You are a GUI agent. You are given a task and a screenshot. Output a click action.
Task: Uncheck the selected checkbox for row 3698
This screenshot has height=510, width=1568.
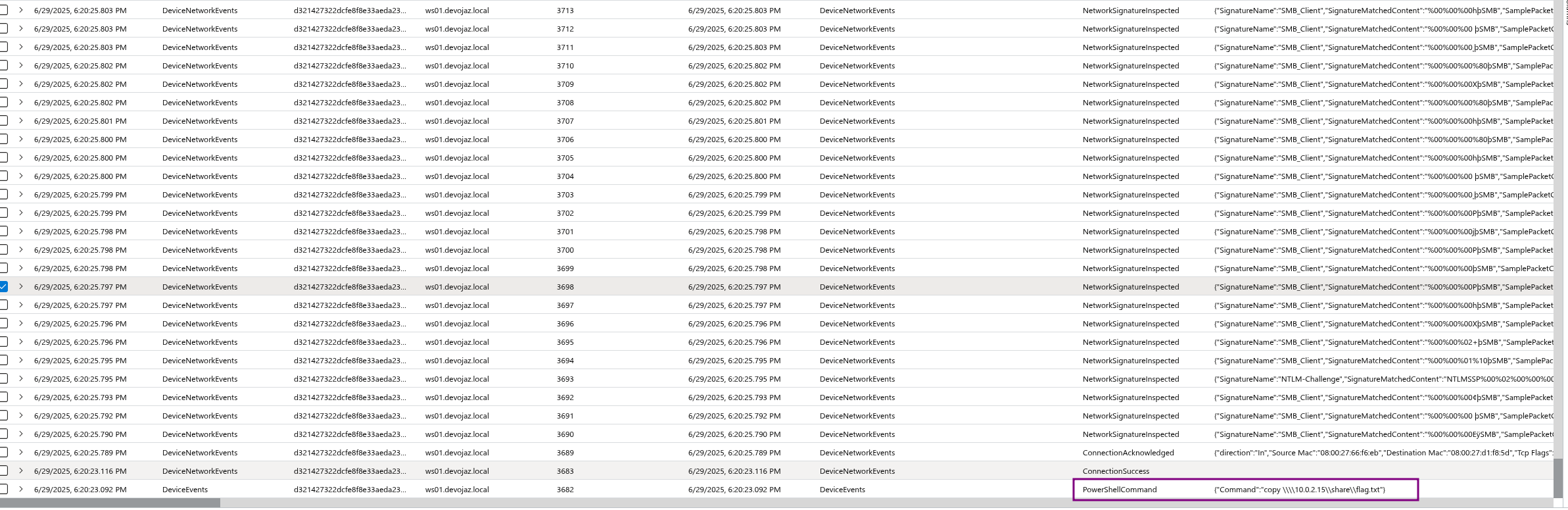pyautogui.click(x=3, y=287)
